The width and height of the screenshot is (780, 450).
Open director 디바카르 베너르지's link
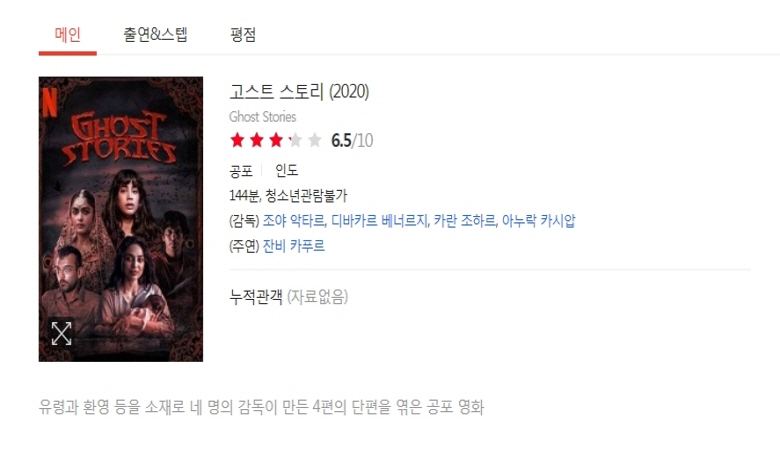(x=380, y=220)
